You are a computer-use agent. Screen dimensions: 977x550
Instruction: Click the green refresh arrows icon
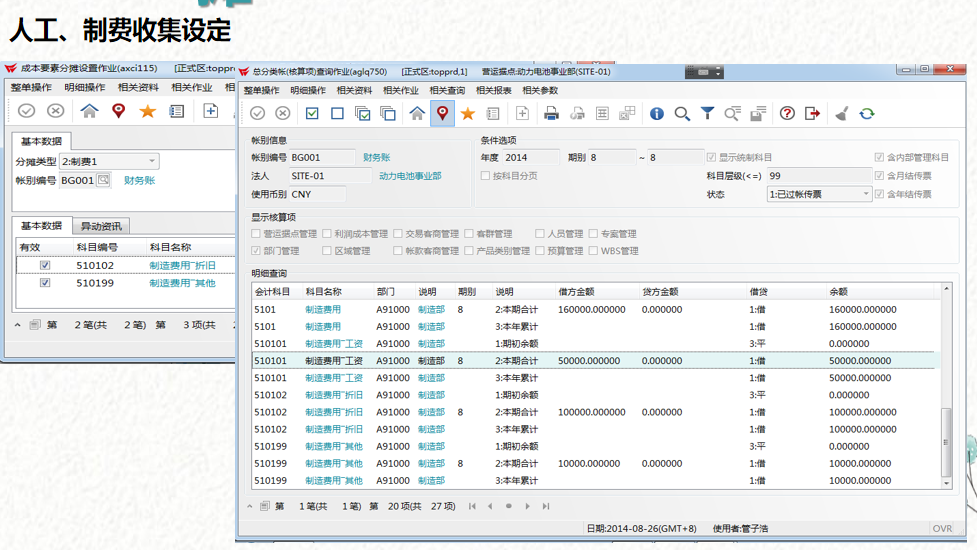pyautogui.click(x=867, y=114)
